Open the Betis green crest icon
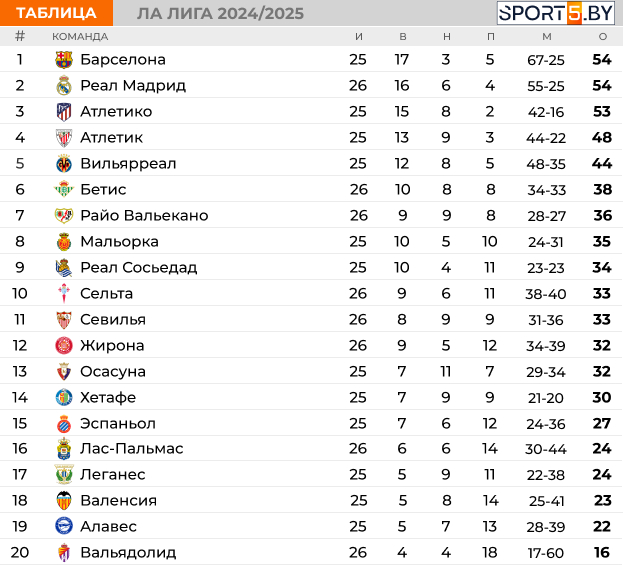623x565 pixels. click(64, 189)
